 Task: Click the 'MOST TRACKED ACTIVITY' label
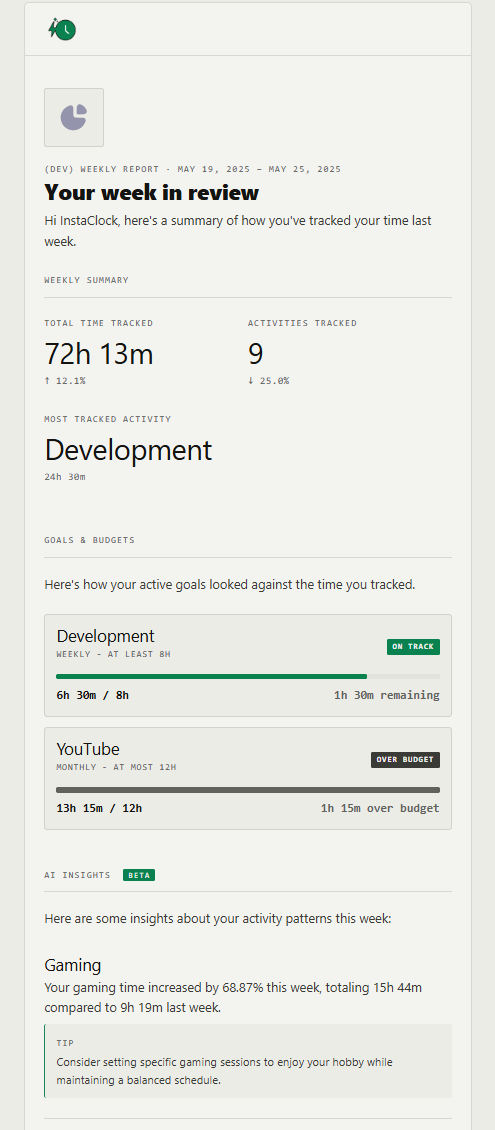pyautogui.click(x=108, y=419)
